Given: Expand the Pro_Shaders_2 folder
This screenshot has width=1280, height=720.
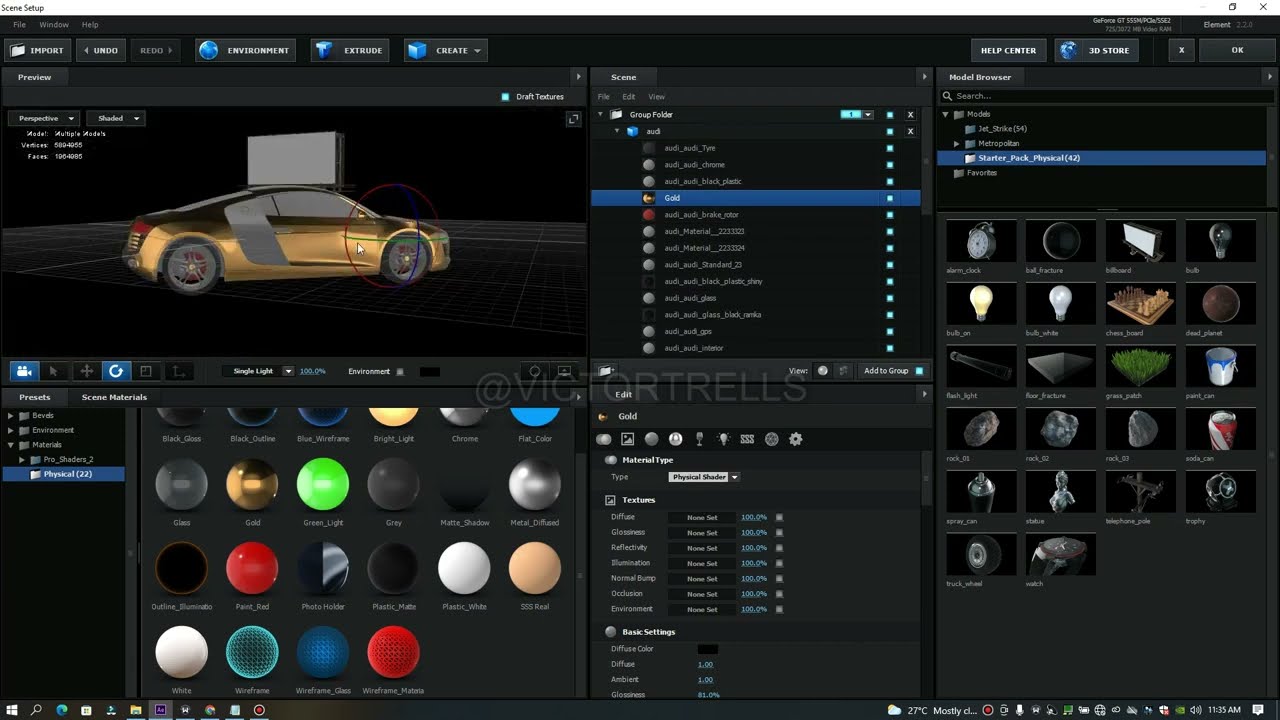Looking at the screenshot, I should point(22,460).
